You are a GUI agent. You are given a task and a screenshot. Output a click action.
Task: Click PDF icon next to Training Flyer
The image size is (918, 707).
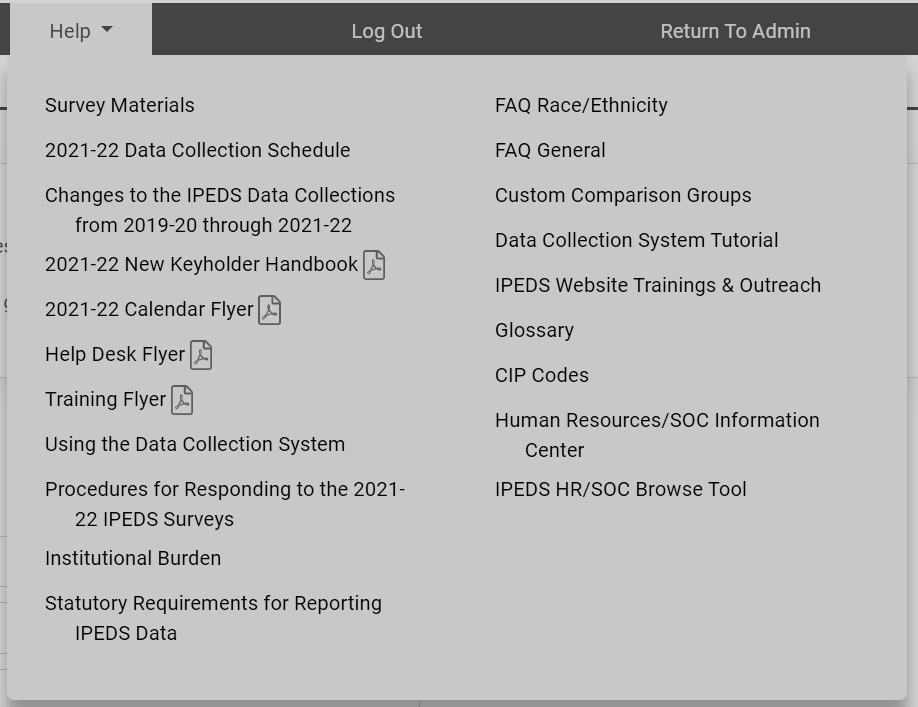182,400
